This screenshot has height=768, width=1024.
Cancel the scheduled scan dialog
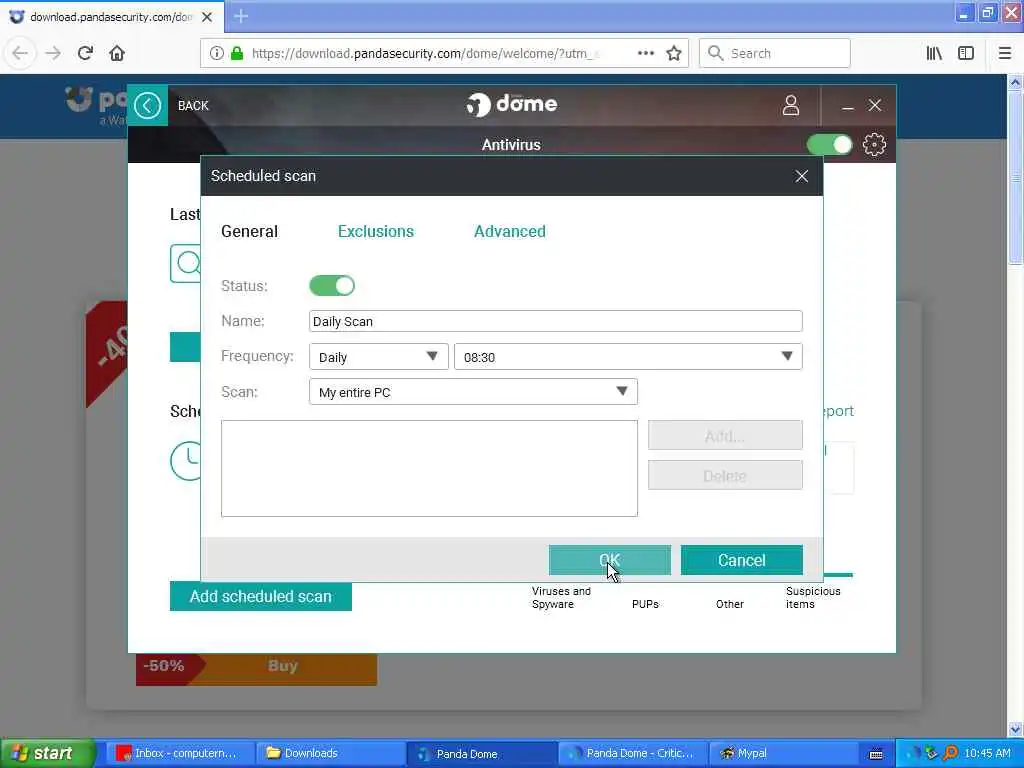click(x=742, y=560)
